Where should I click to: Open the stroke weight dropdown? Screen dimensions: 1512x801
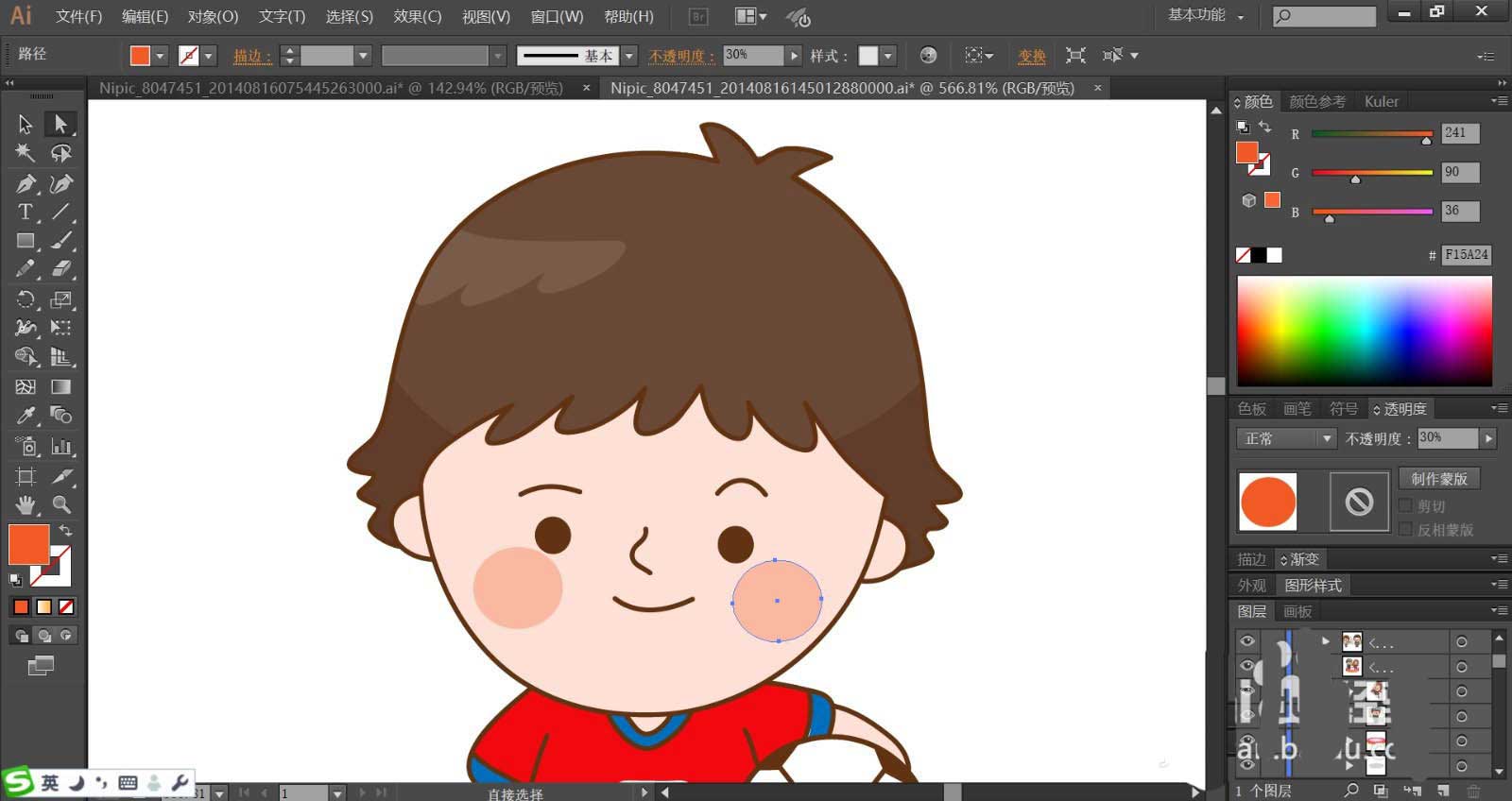click(363, 56)
